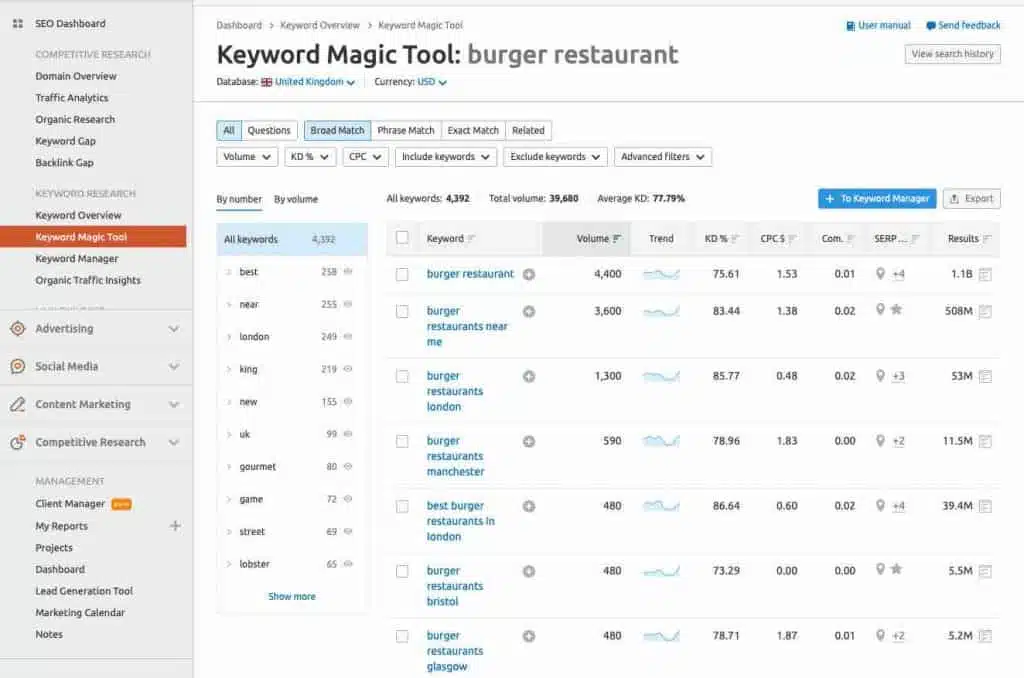Open the CPC filter dropdown
The width and height of the screenshot is (1024, 678).
(x=366, y=157)
